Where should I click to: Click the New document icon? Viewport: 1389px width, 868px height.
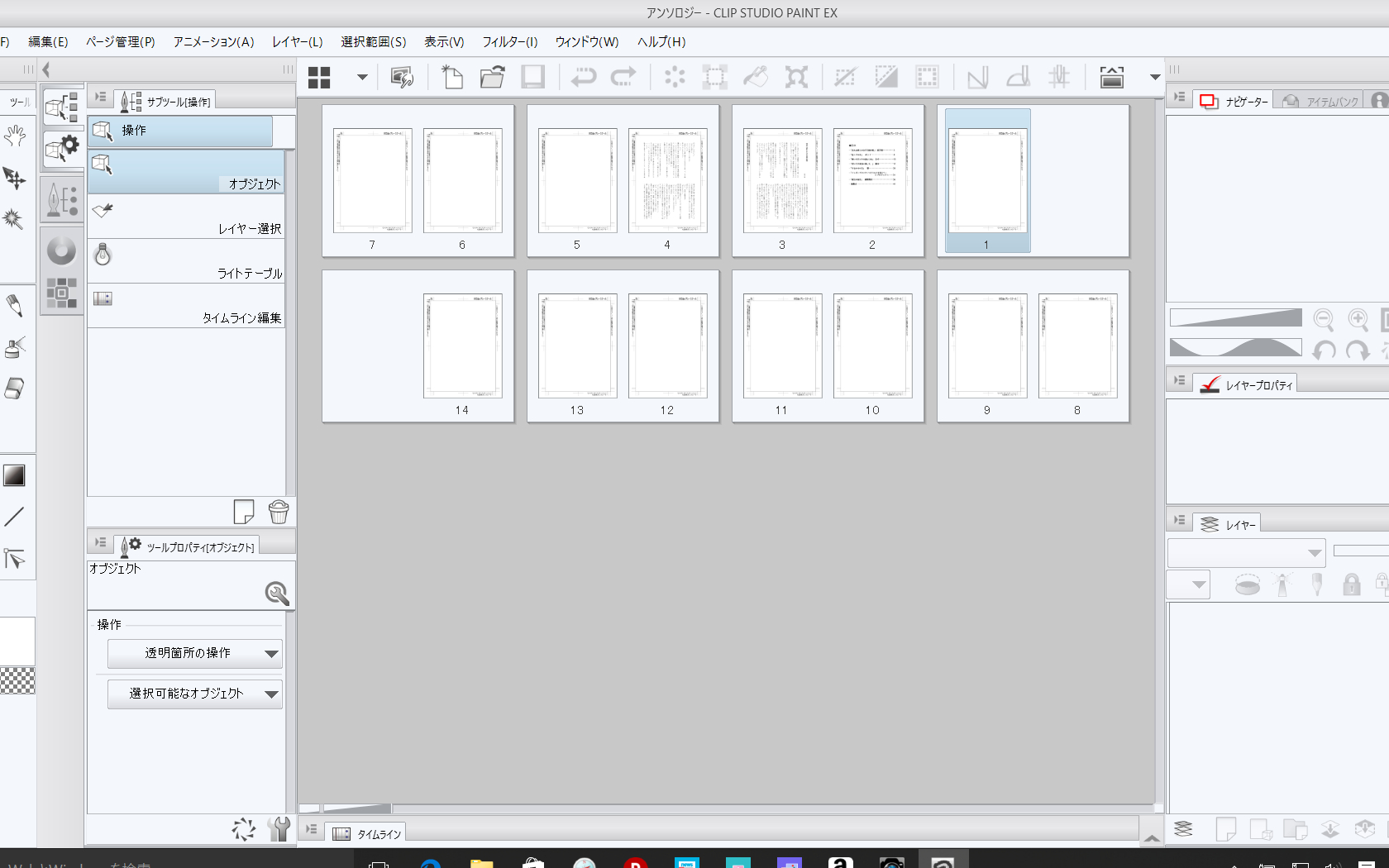452,78
